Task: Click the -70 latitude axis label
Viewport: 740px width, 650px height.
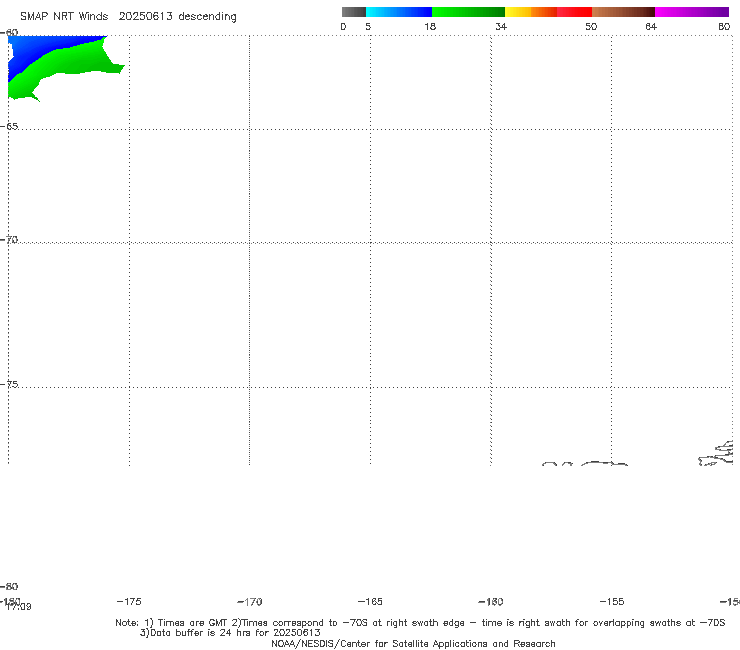Action: point(9,240)
